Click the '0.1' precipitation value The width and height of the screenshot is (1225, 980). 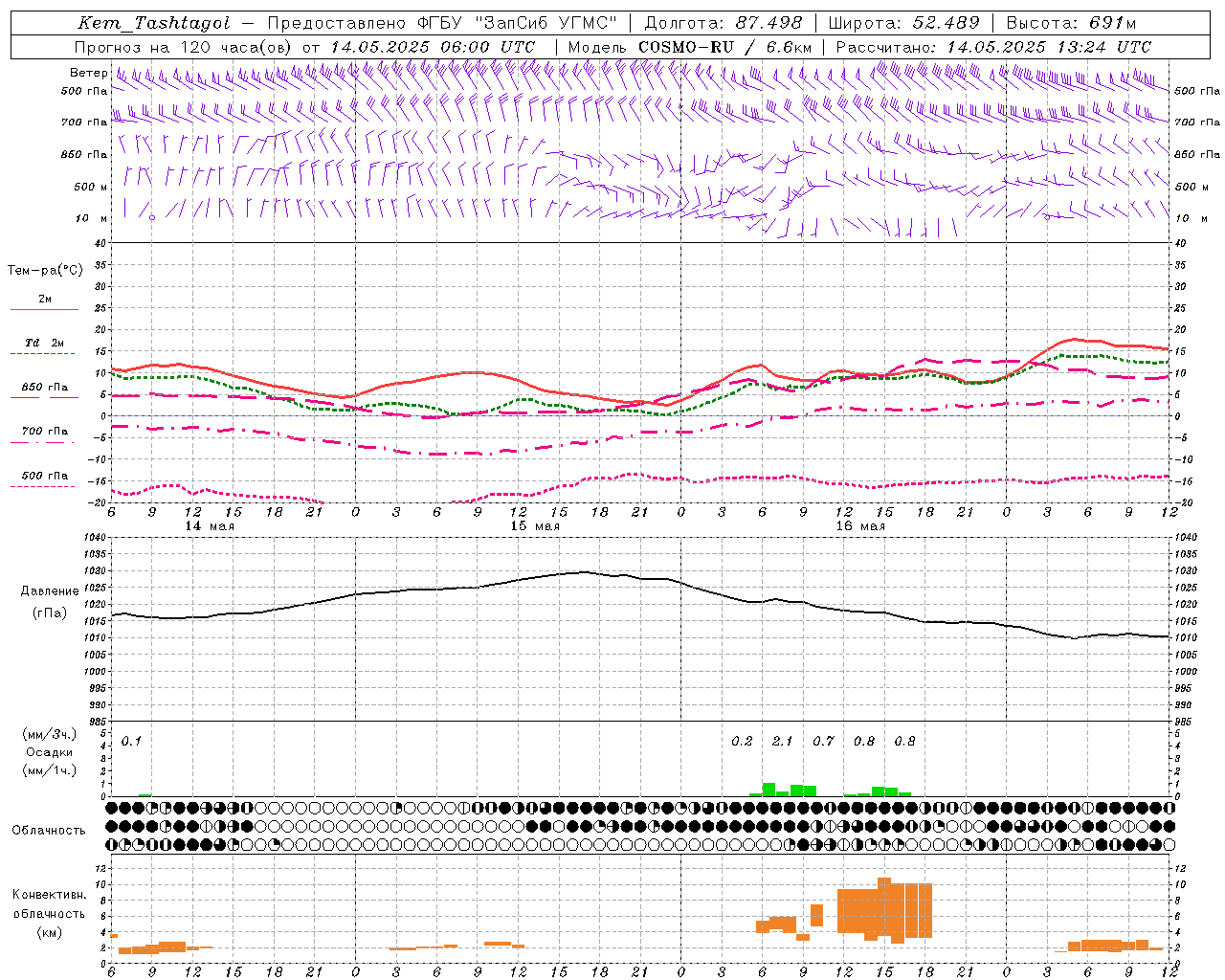click(131, 742)
